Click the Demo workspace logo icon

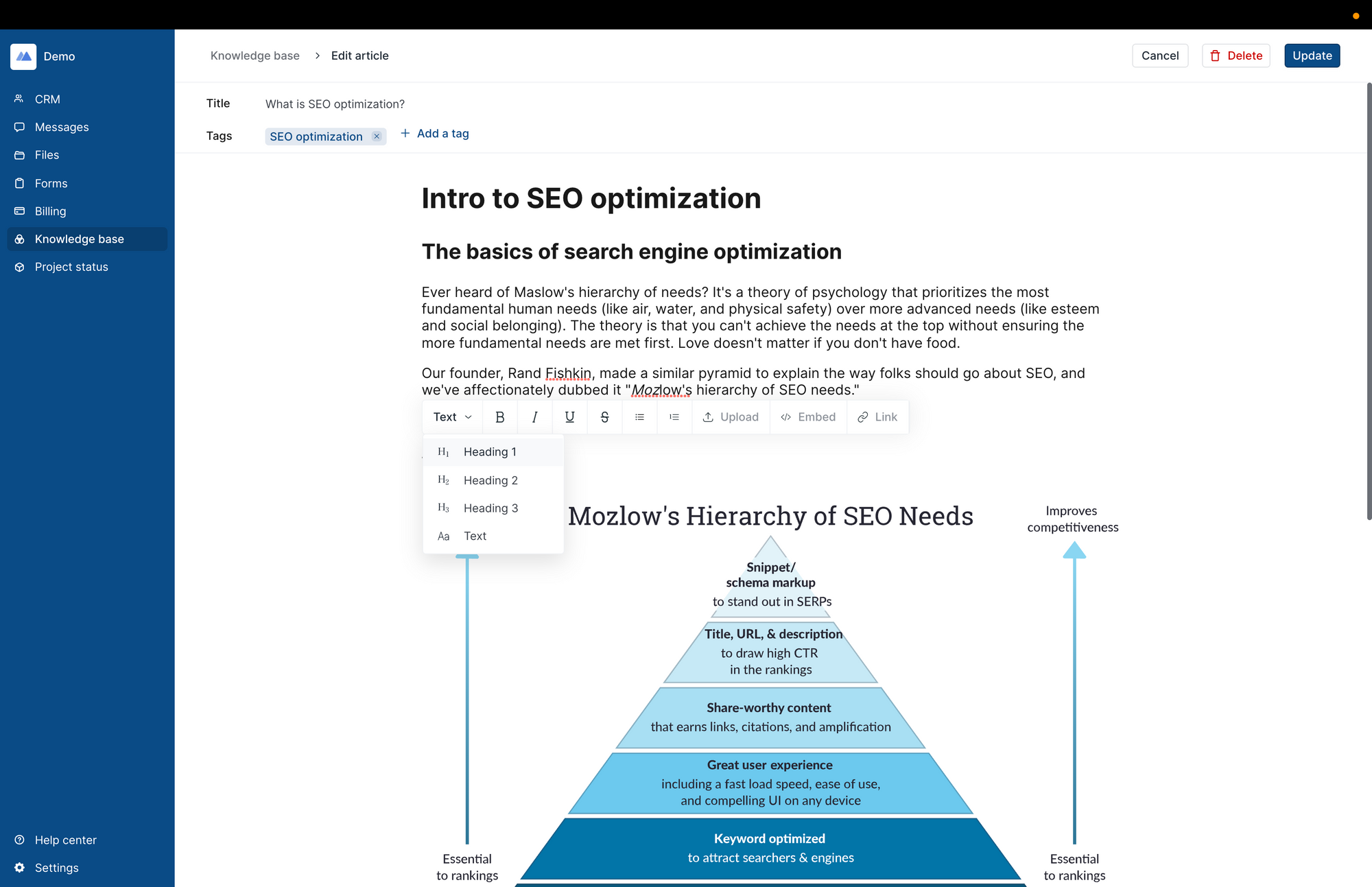(23, 56)
